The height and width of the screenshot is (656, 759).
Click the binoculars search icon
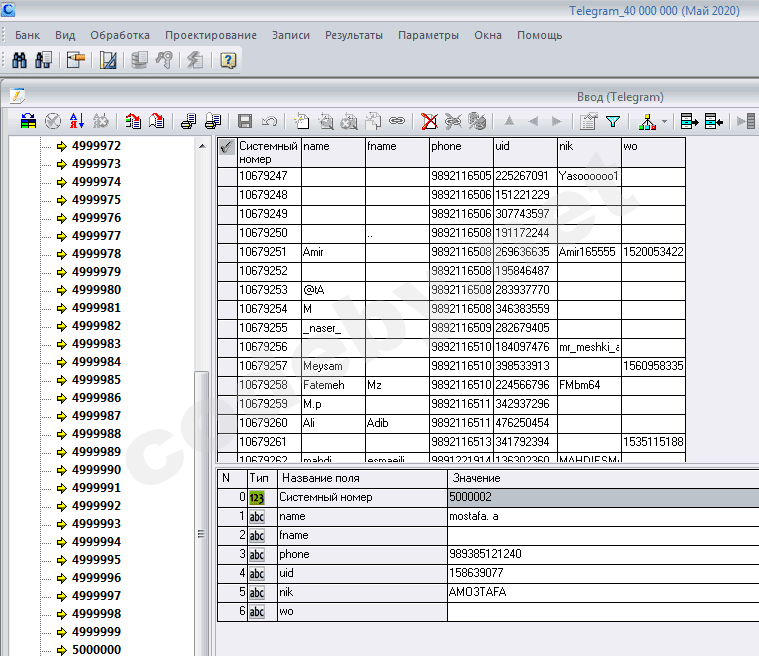[x=18, y=60]
